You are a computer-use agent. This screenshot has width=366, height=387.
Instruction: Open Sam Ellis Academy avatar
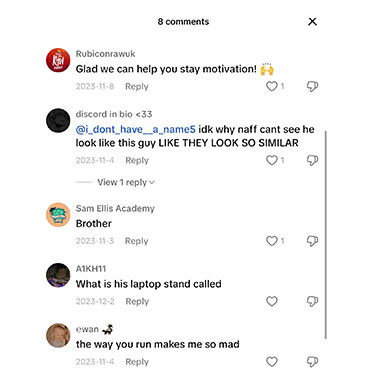tap(58, 215)
